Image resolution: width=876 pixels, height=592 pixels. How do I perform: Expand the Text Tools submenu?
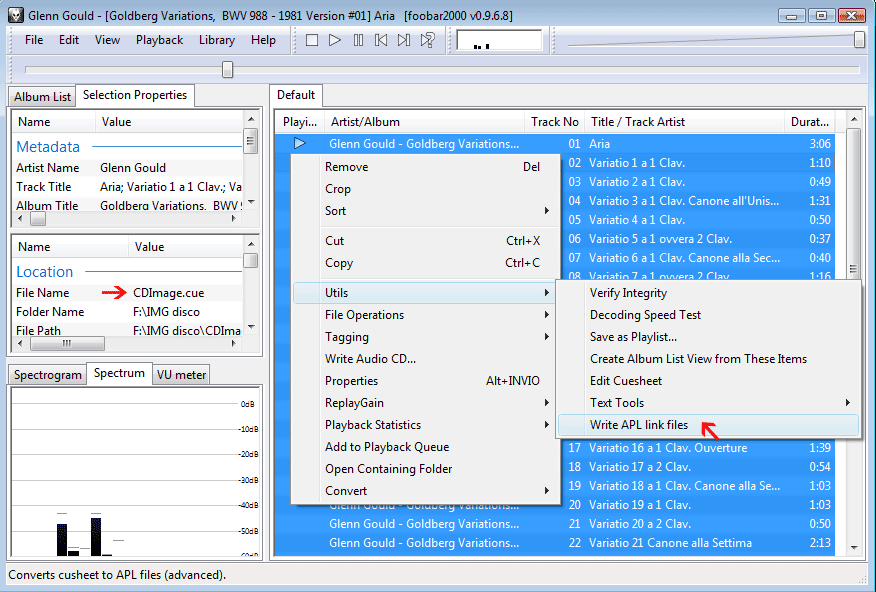coord(708,403)
